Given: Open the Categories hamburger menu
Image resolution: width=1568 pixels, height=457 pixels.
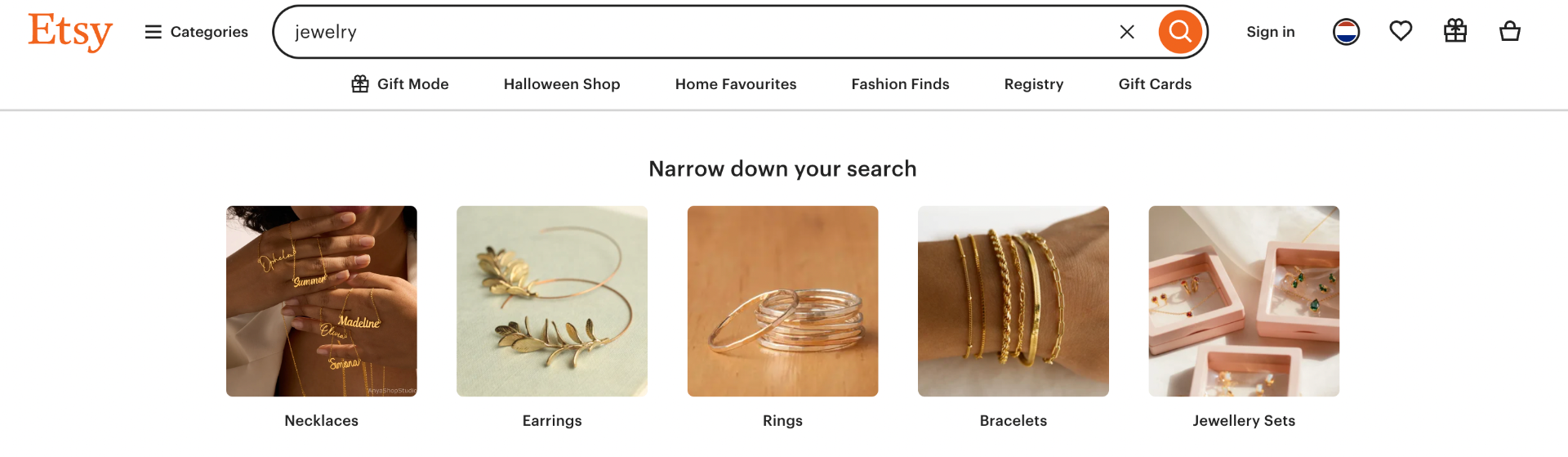Looking at the screenshot, I should click(197, 32).
